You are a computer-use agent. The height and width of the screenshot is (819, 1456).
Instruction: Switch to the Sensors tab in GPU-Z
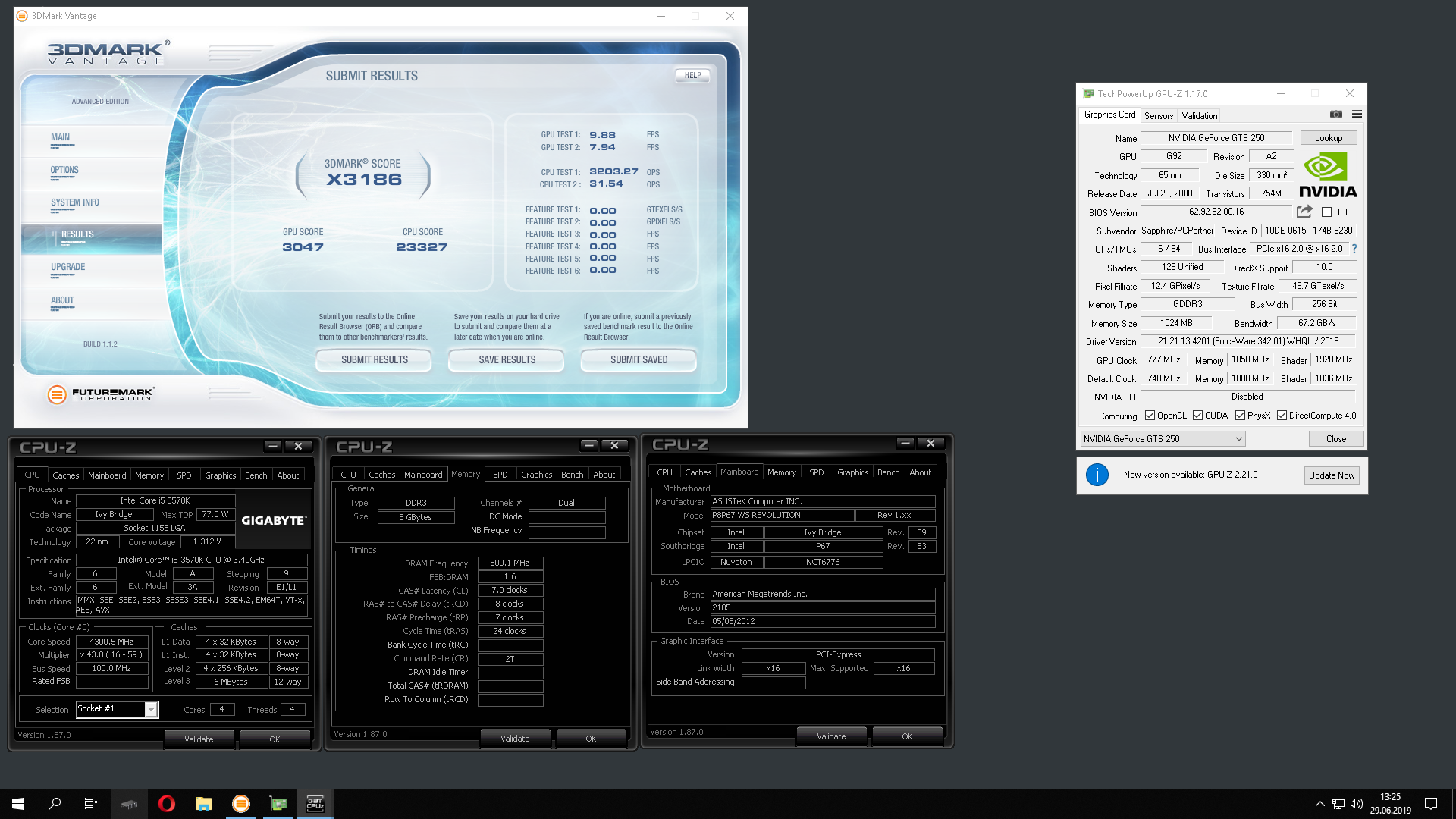click(1159, 116)
